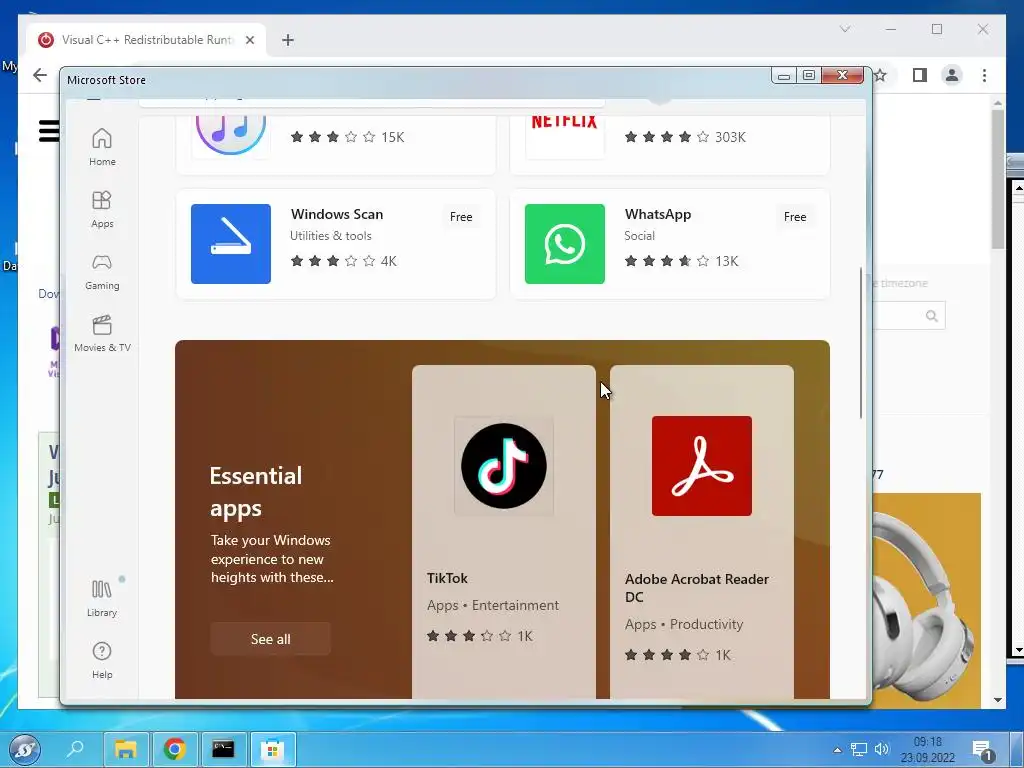Click volume speaker tray icon

(x=882, y=749)
